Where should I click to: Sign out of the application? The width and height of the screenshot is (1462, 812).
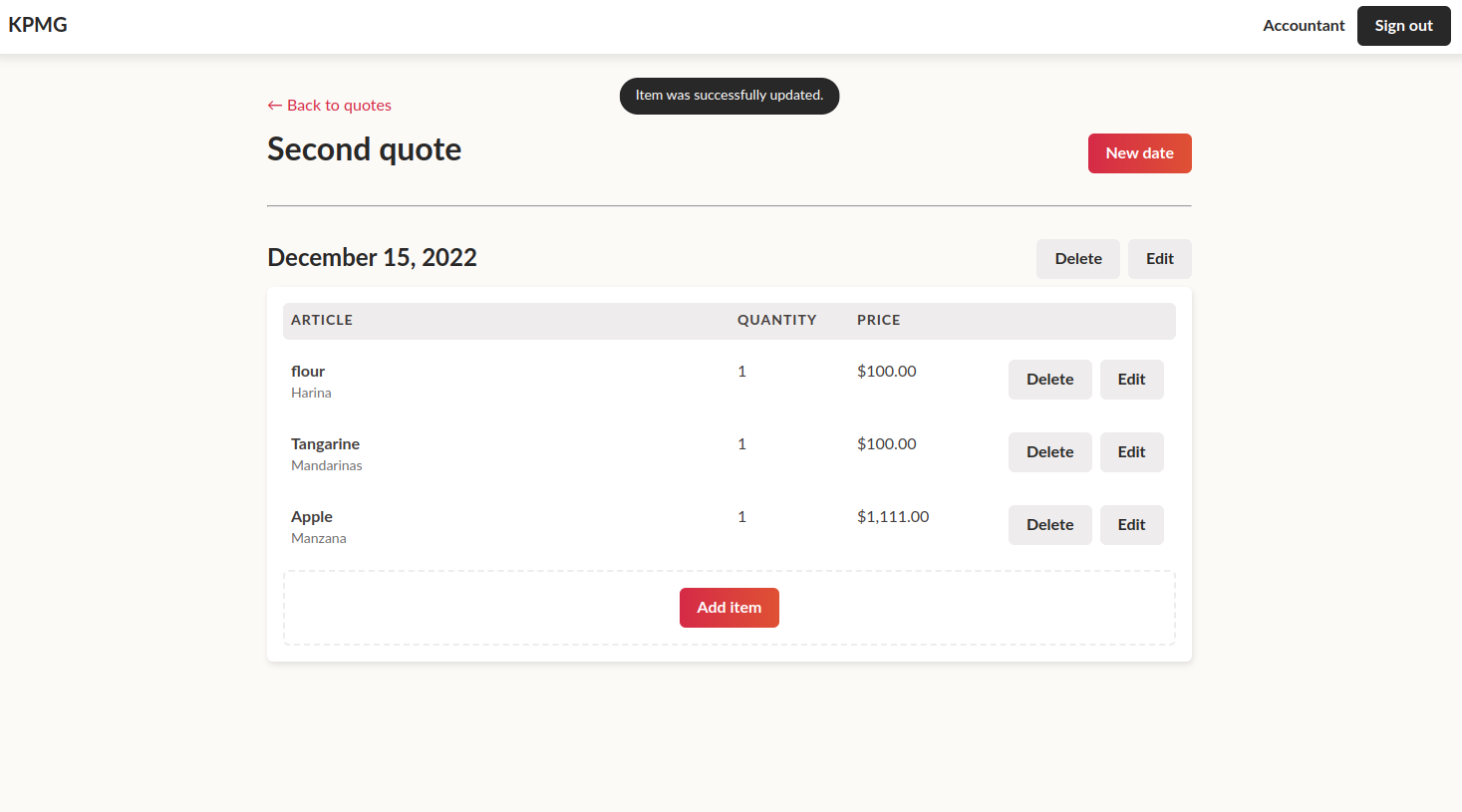point(1403,26)
